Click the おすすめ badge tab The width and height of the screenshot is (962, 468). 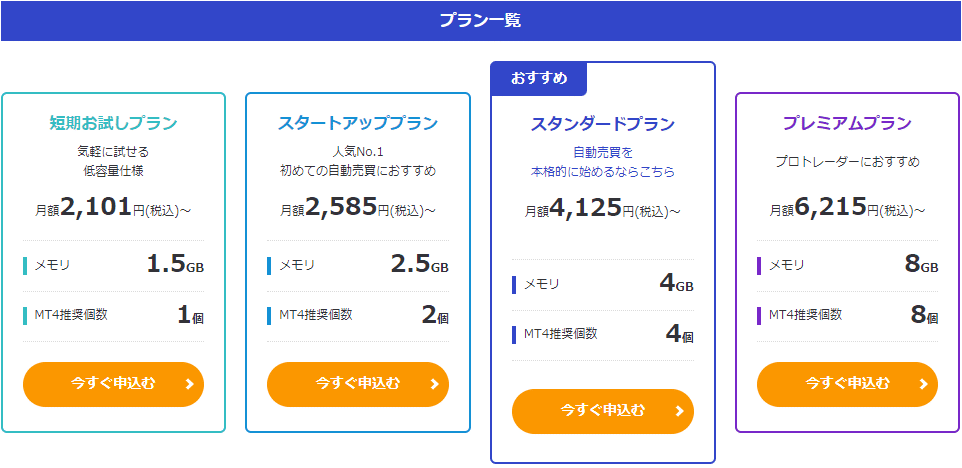point(539,79)
